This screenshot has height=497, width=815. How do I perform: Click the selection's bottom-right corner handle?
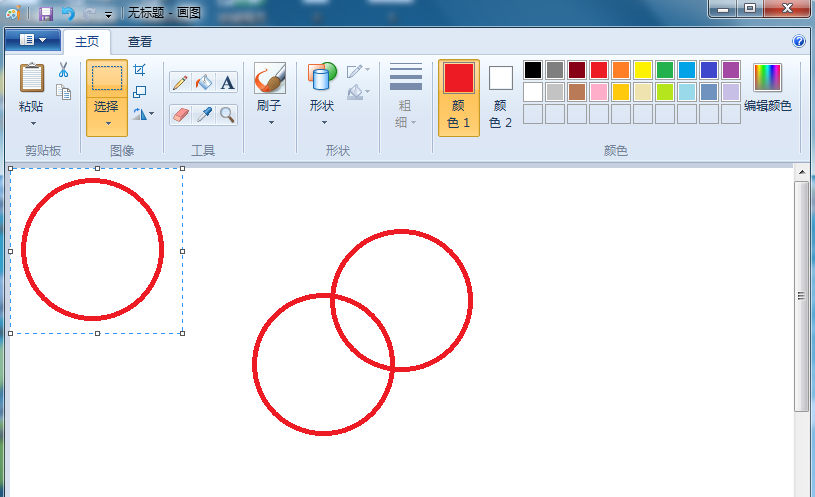[182, 333]
